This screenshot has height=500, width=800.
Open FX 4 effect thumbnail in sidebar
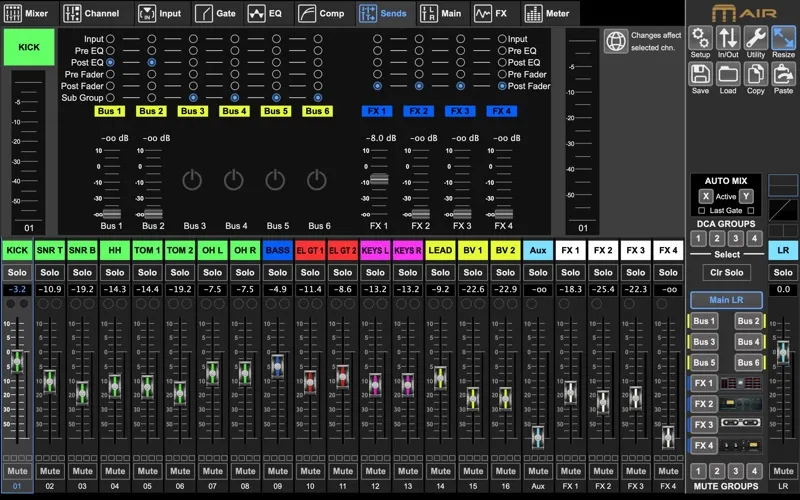[x=740, y=445]
